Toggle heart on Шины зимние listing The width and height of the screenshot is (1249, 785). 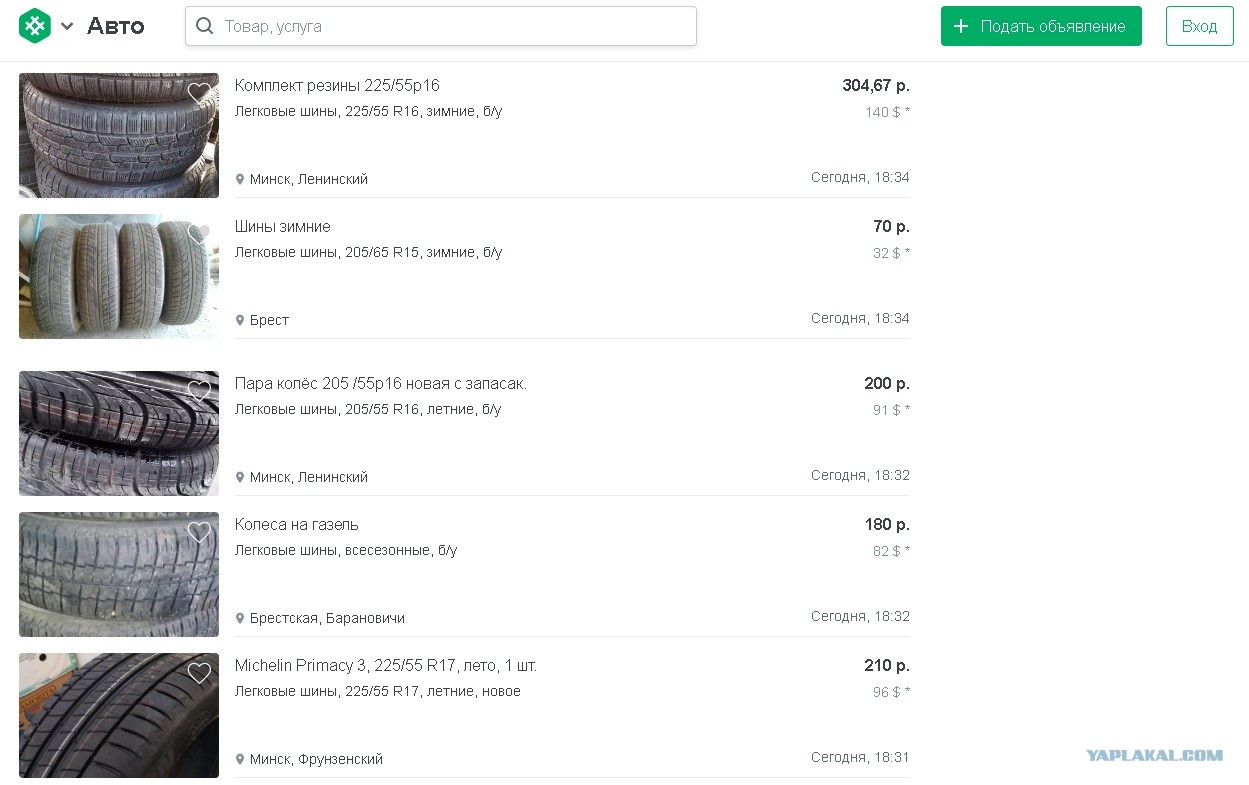[199, 234]
